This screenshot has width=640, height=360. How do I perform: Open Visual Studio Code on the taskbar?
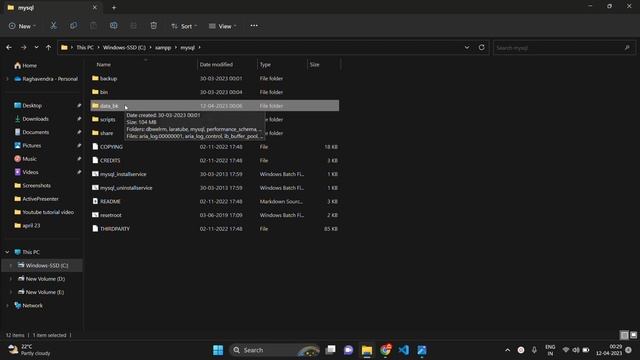(404, 350)
